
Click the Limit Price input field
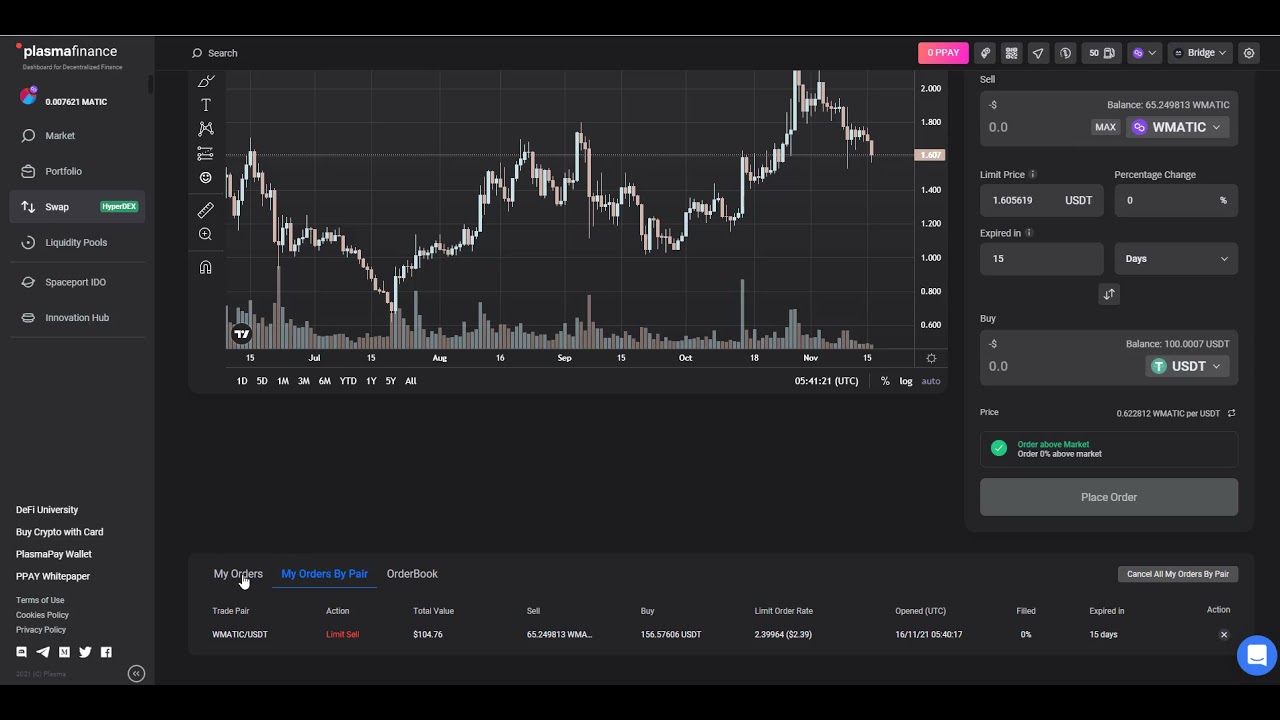[x=1042, y=200]
